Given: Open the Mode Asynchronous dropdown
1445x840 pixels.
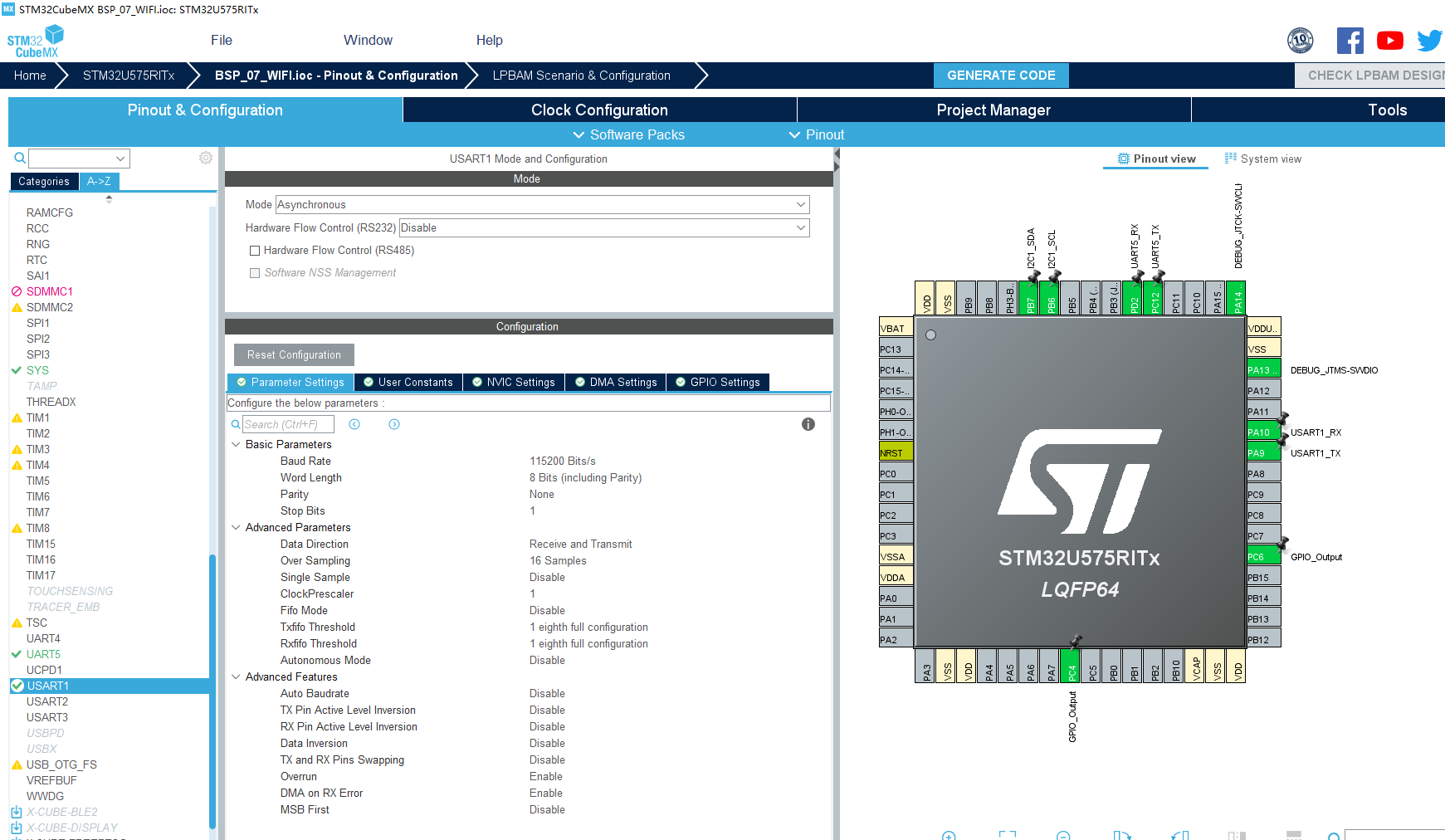Looking at the screenshot, I should click(542, 204).
